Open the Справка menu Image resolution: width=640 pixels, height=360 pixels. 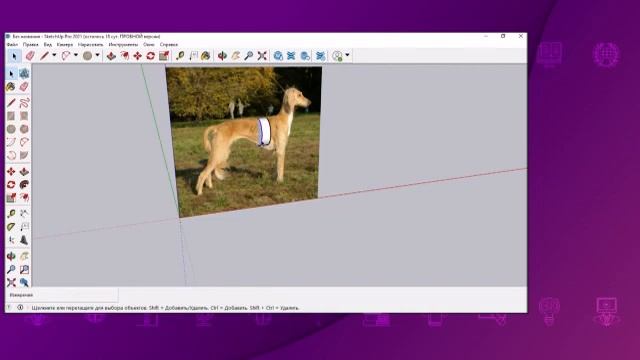[169, 44]
